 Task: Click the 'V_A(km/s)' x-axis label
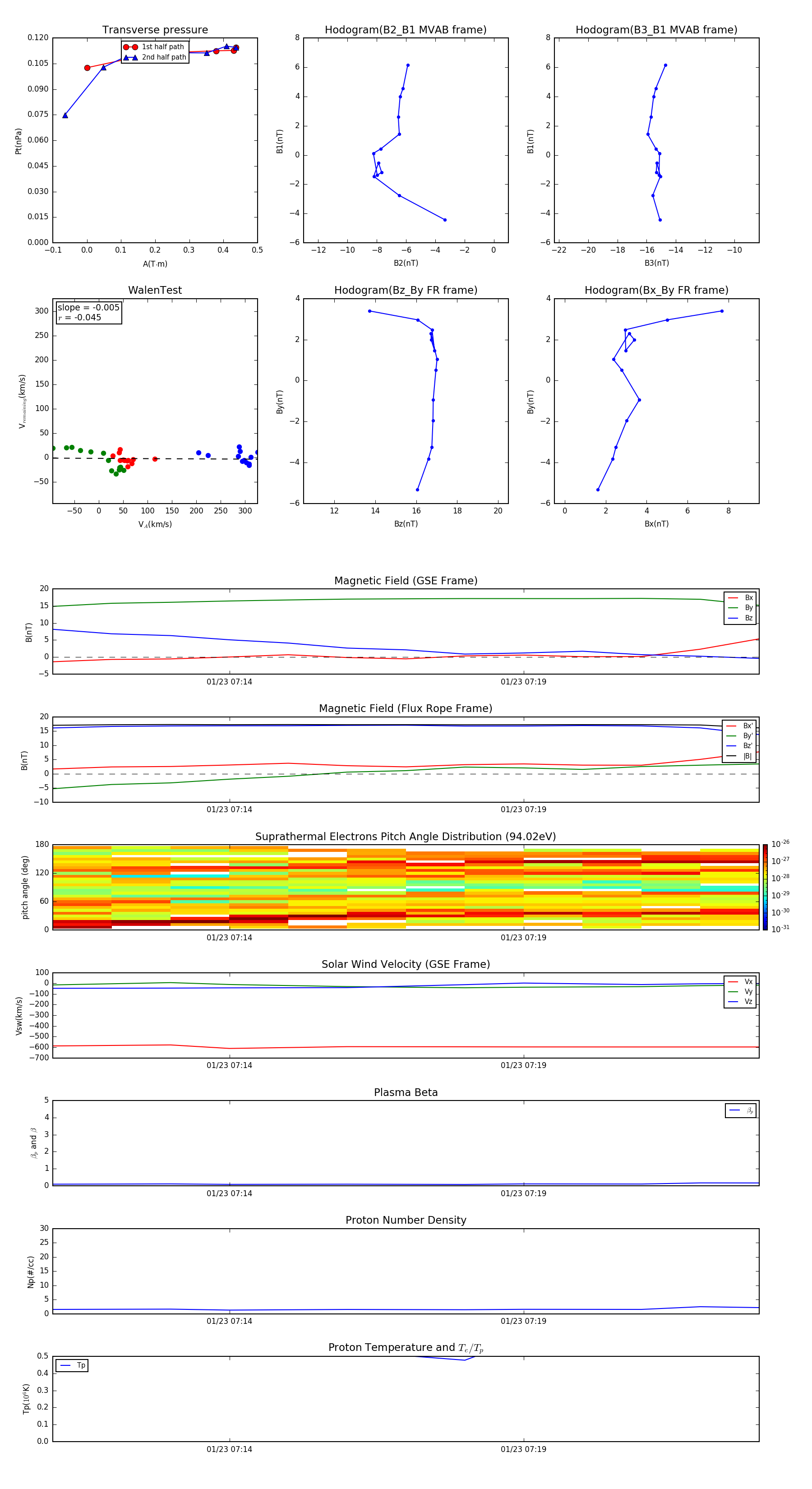pyautogui.click(x=155, y=524)
